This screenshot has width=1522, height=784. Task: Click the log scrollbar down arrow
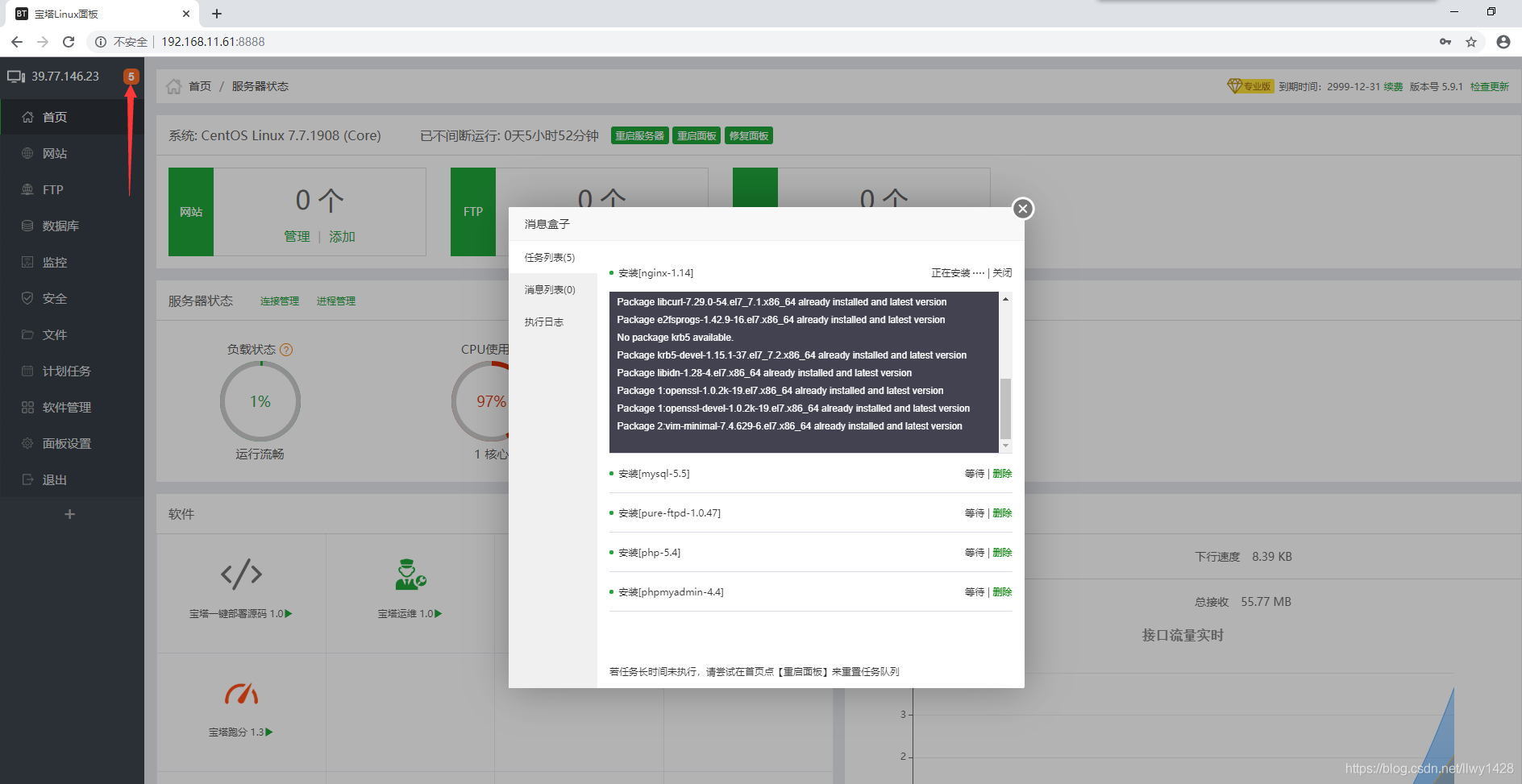pyautogui.click(x=1005, y=446)
